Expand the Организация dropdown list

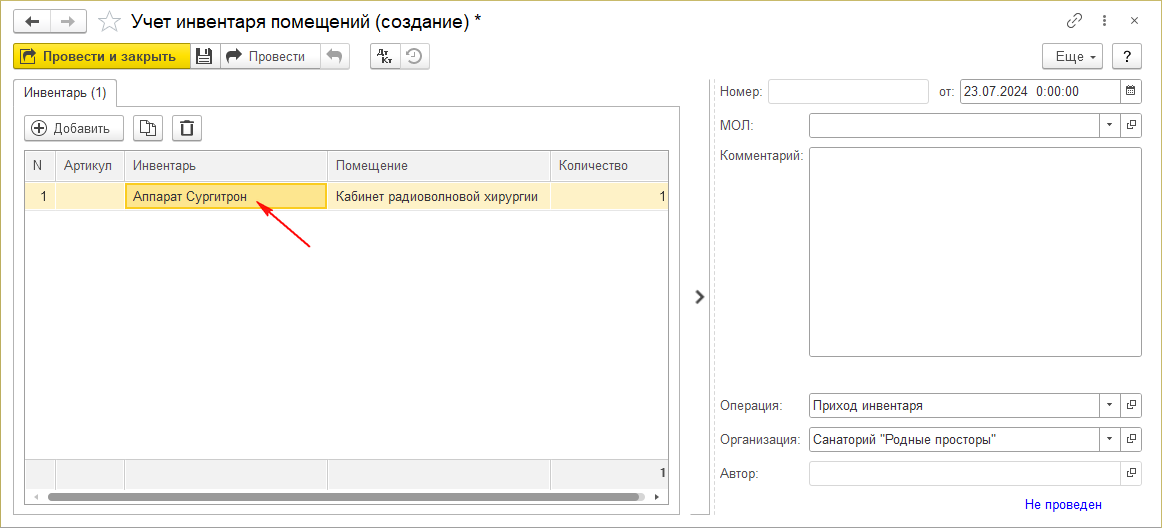[1110, 439]
